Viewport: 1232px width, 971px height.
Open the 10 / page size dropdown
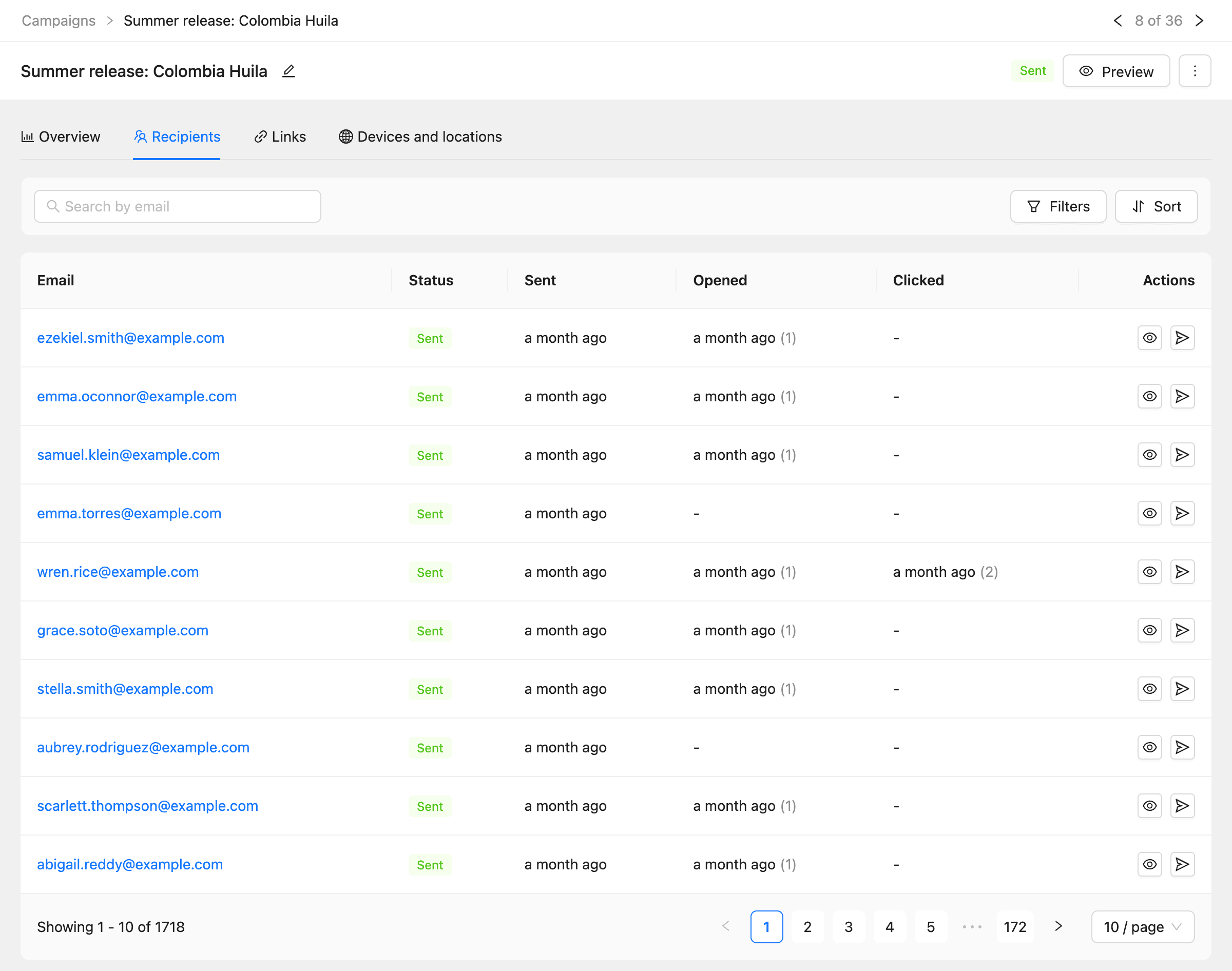1142,927
